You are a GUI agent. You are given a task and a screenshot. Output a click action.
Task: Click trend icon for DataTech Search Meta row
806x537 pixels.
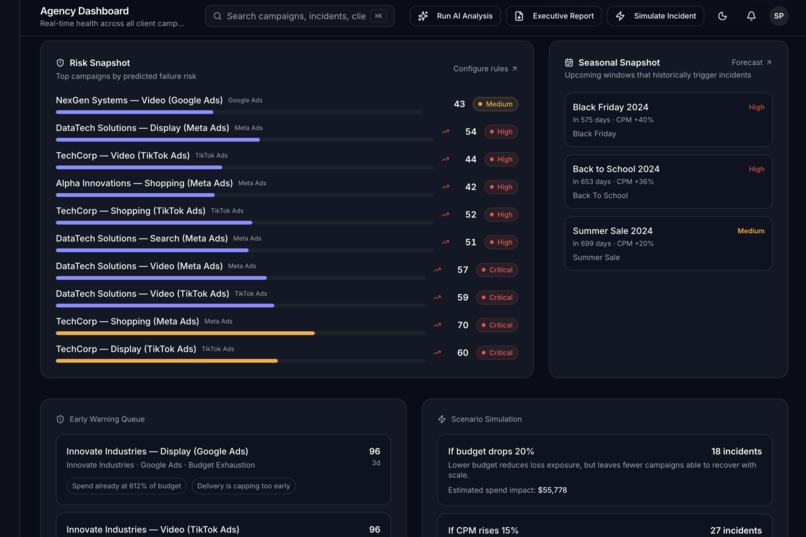click(446, 242)
